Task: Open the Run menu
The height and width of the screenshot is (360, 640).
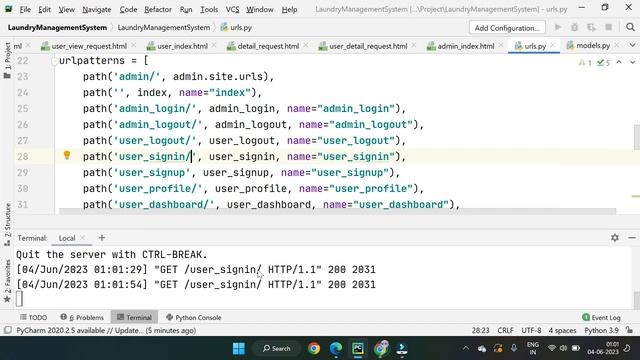Action: tap(186, 9)
